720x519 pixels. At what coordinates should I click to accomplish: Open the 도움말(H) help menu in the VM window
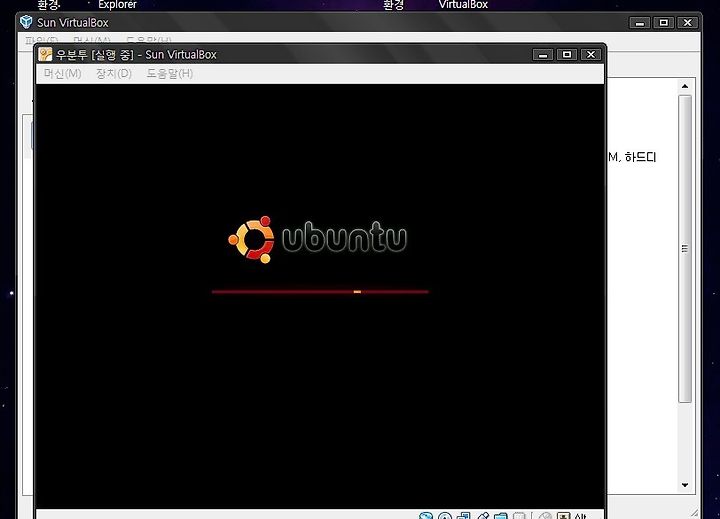[169, 73]
